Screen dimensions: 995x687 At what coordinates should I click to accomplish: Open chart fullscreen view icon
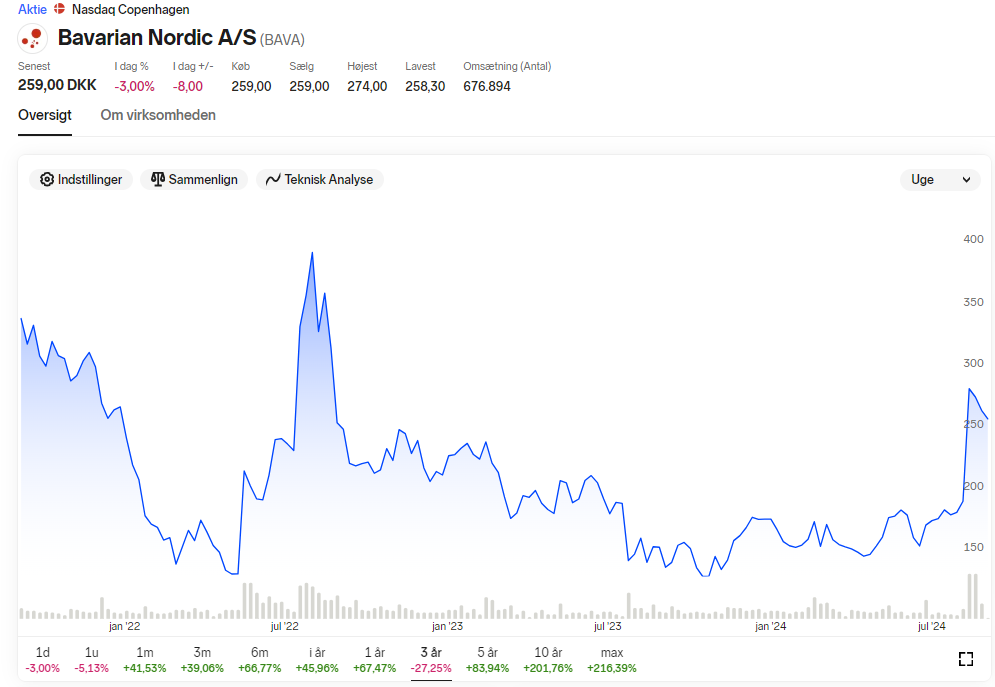coord(965,659)
